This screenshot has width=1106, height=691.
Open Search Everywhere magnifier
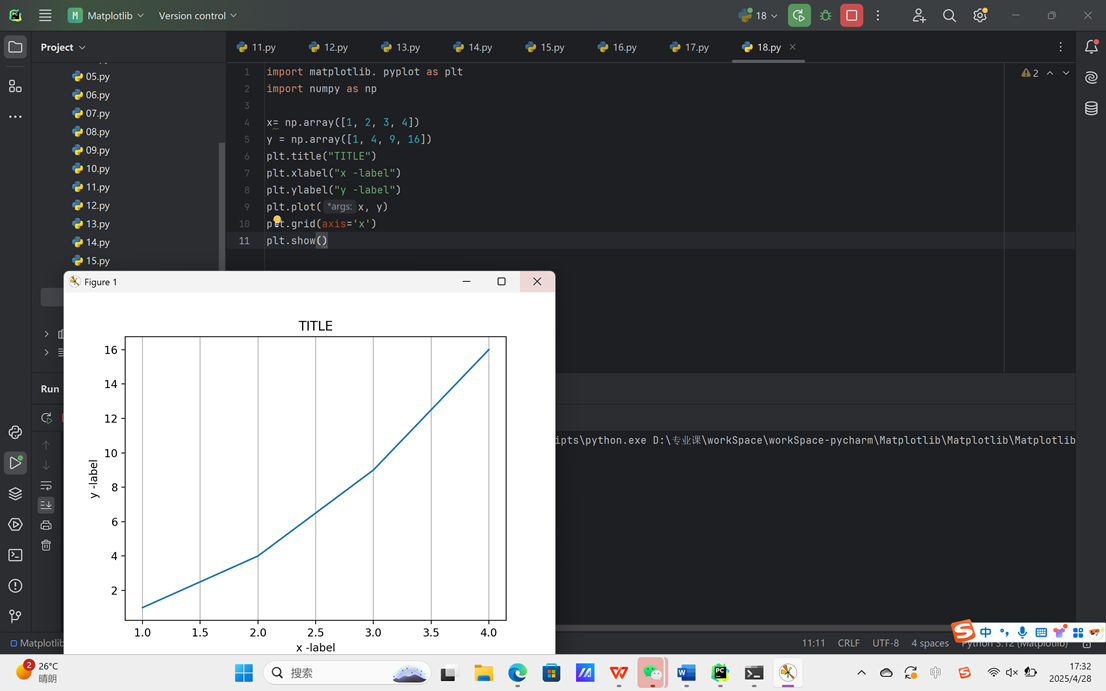(949, 16)
